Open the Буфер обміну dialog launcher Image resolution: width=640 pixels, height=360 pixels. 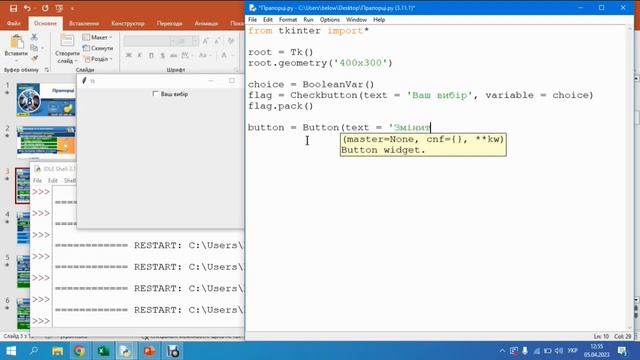(47, 70)
